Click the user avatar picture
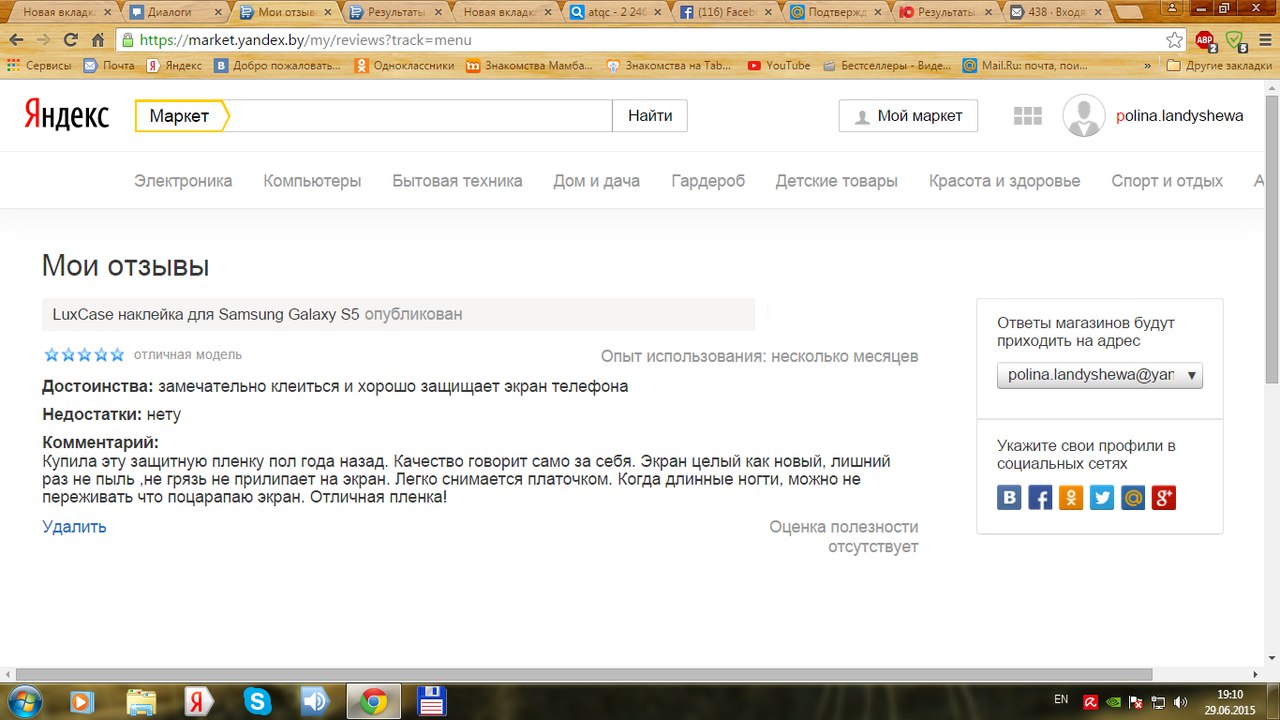This screenshot has width=1280, height=720. [1084, 116]
